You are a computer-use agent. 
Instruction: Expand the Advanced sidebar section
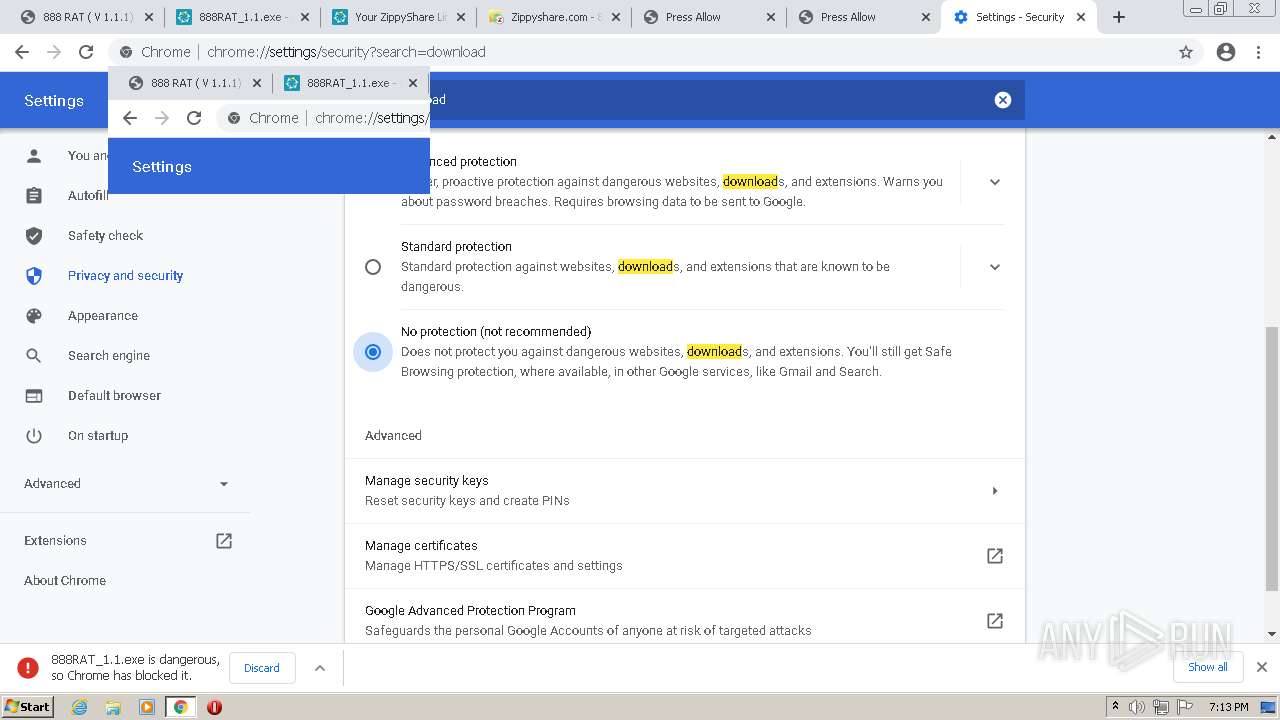point(126,483)
